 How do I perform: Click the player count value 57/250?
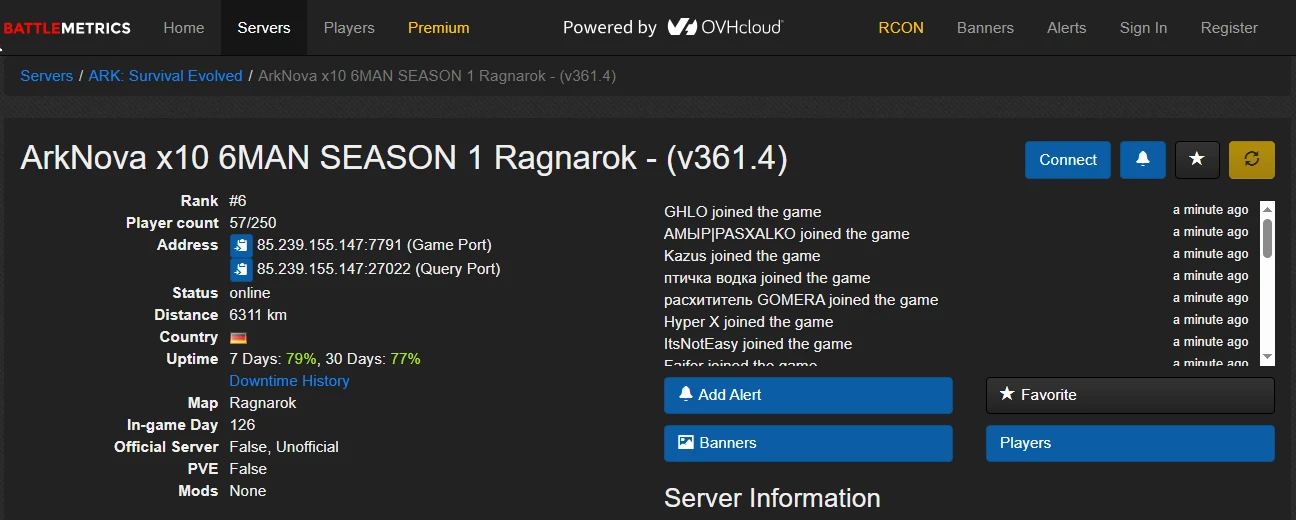click(252, 223)
